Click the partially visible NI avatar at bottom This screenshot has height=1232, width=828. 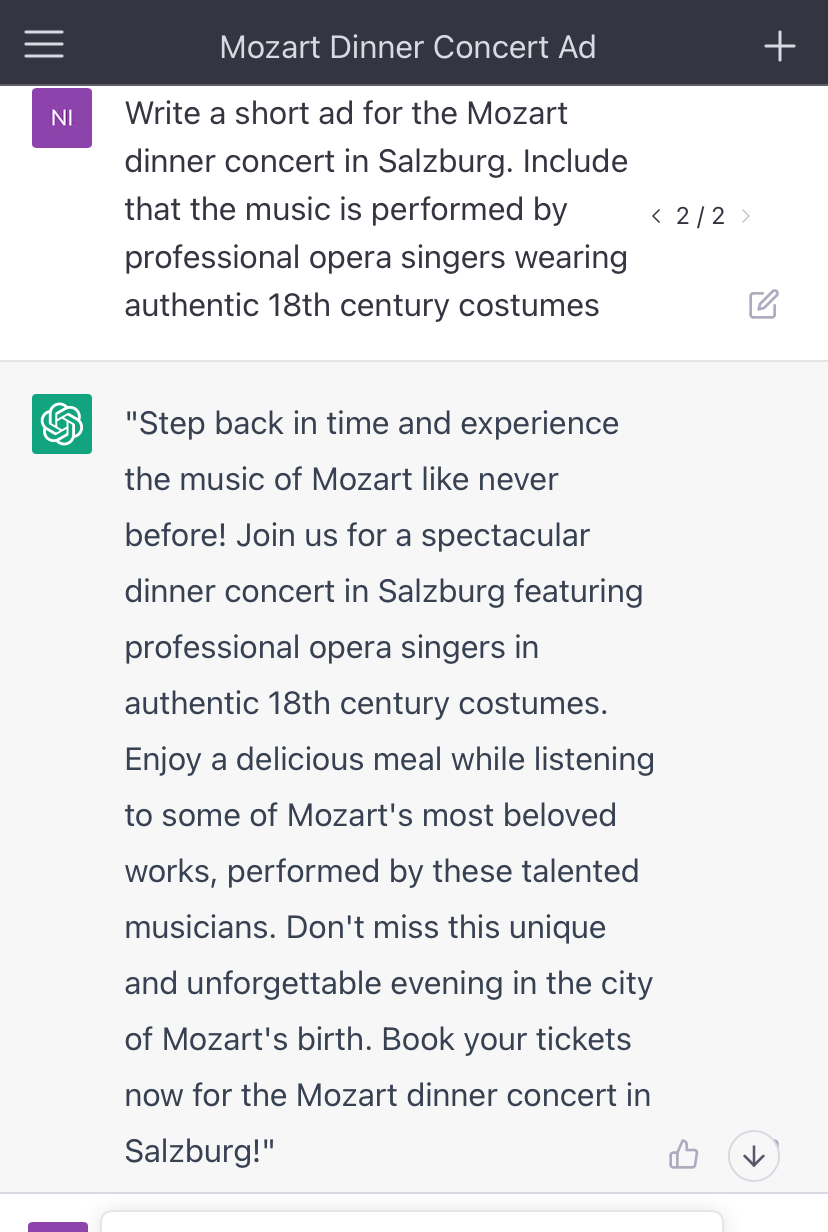[58, 1226]
